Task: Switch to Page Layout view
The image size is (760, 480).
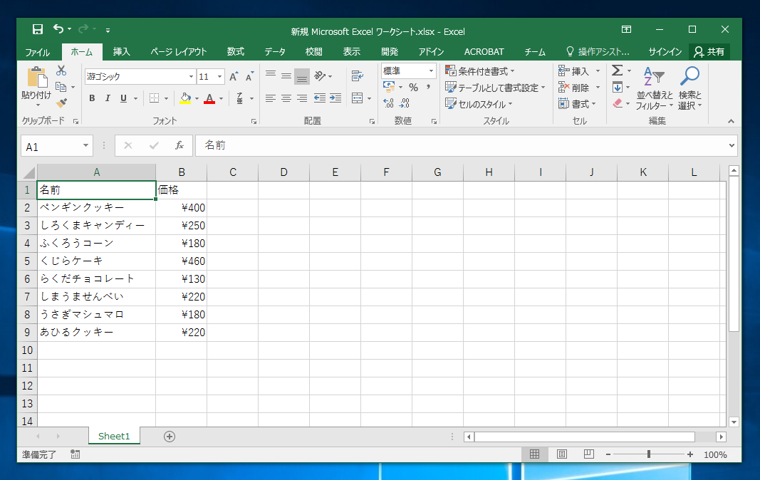Action: pos(562,454)
